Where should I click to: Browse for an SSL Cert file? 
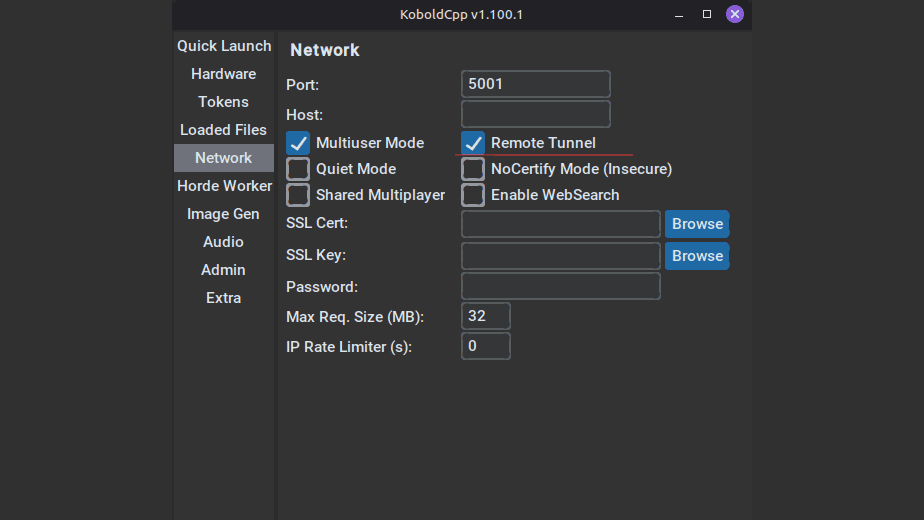(x=697, y=224)
